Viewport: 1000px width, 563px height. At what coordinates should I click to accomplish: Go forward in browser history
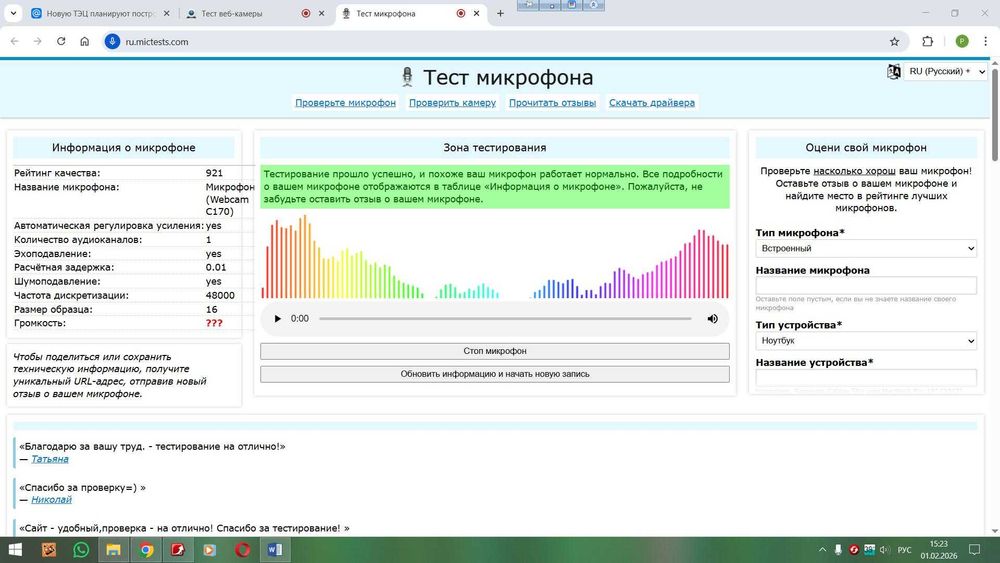(x=38, y=41)
